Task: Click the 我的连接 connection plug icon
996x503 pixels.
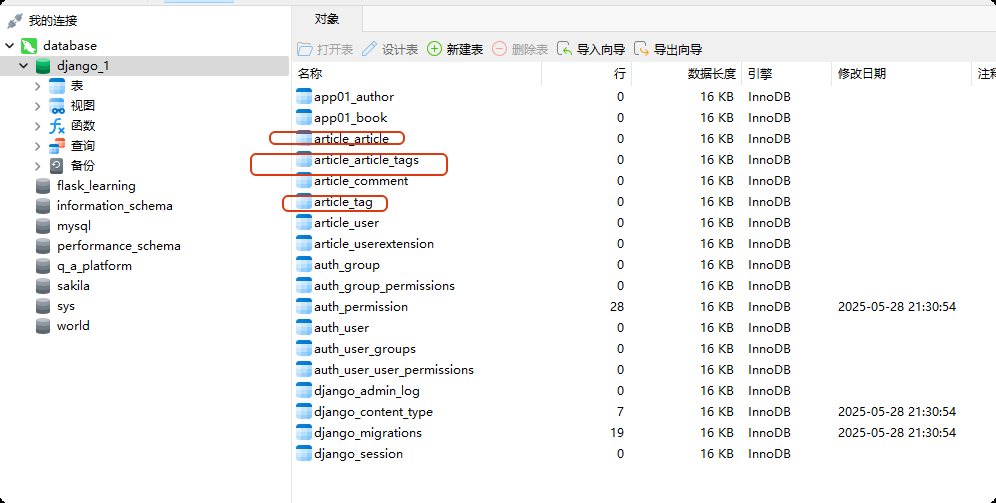Action: click(x=15, y=21)
